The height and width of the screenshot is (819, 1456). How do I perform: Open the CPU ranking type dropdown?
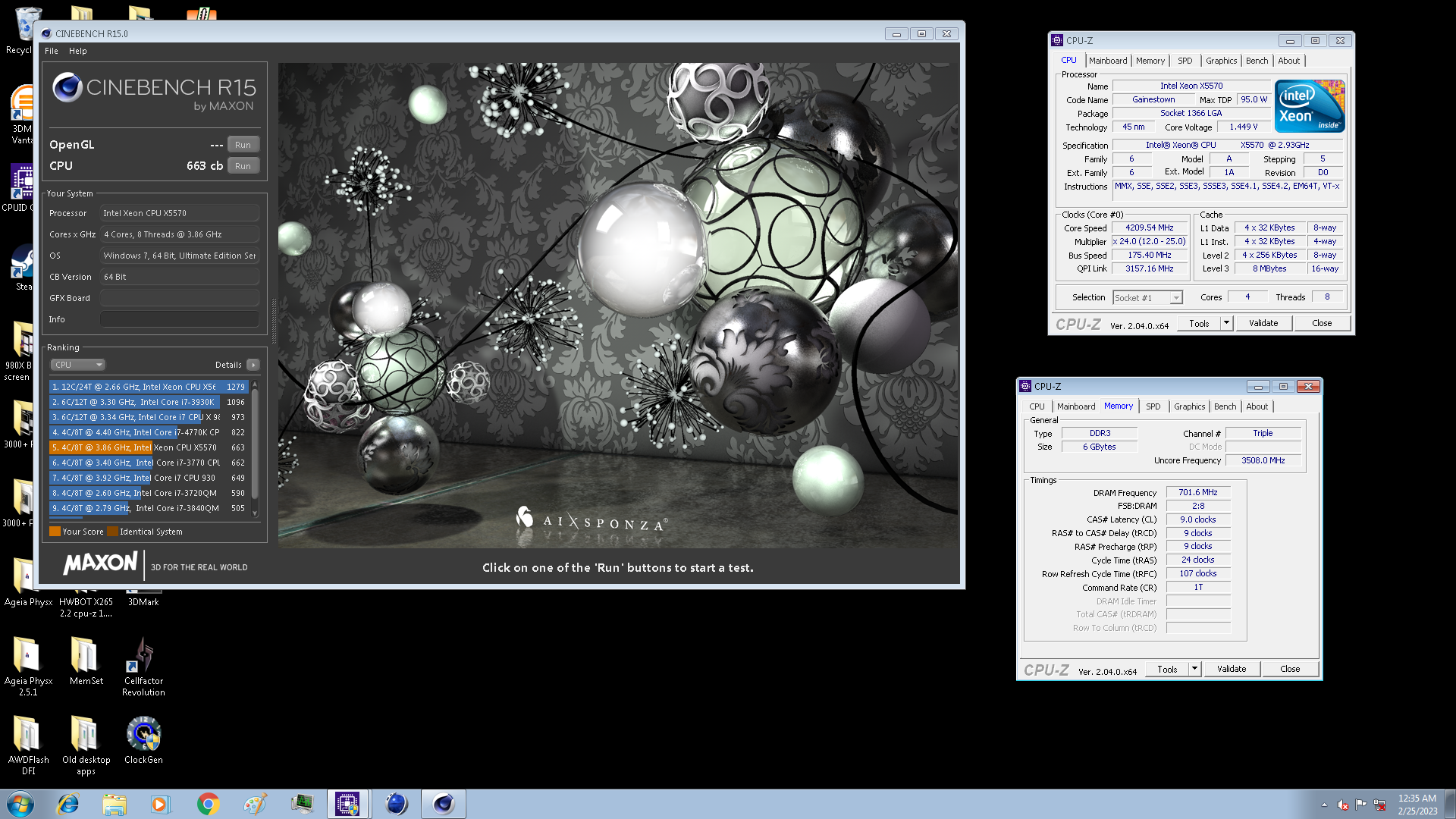pos(77,365)
